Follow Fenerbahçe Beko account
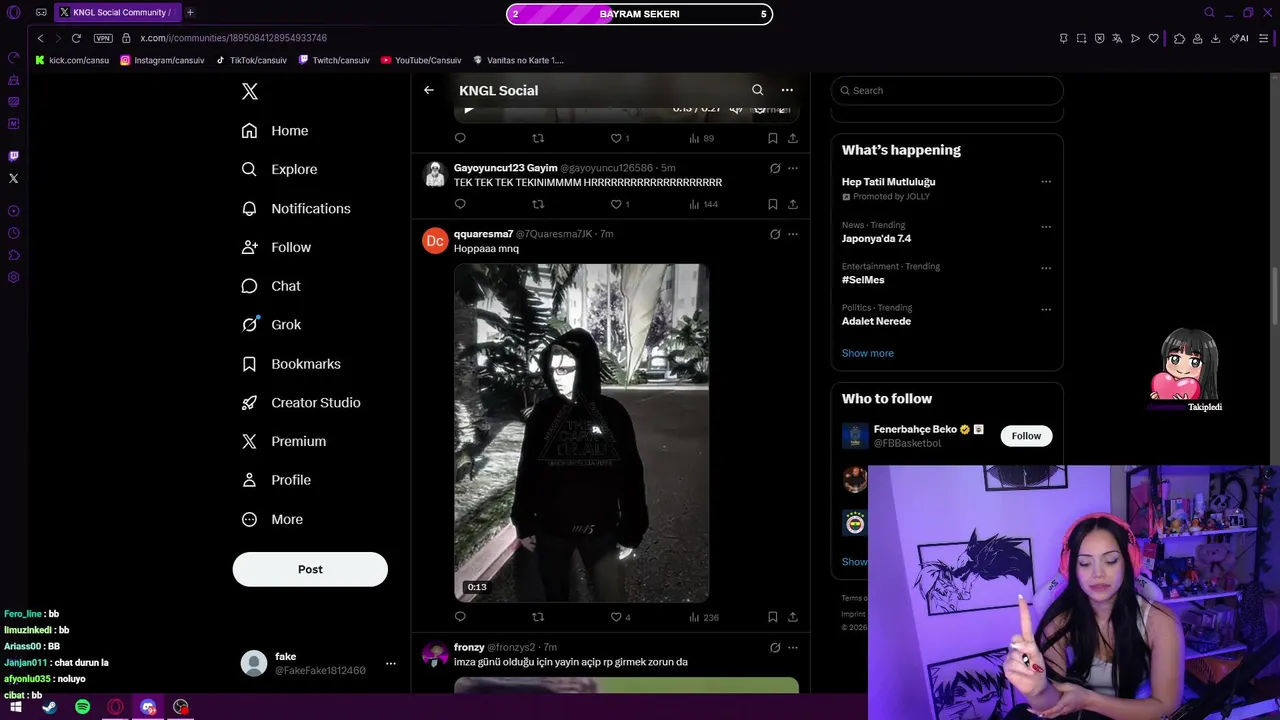Viewport: 1280px width, 720px height. (1026, 436)
